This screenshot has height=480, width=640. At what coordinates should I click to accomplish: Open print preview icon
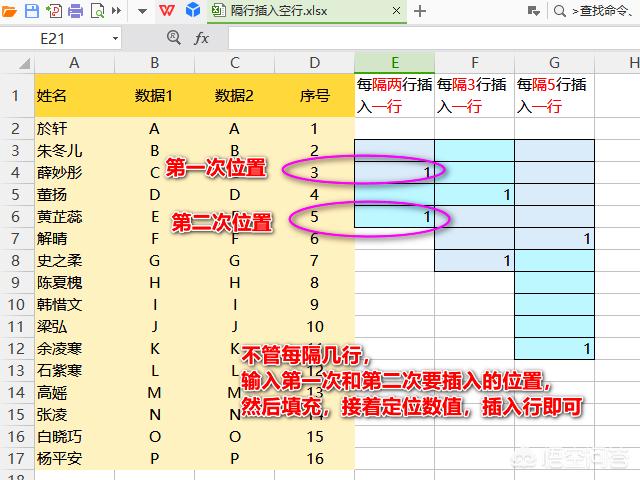pos(97,11)
